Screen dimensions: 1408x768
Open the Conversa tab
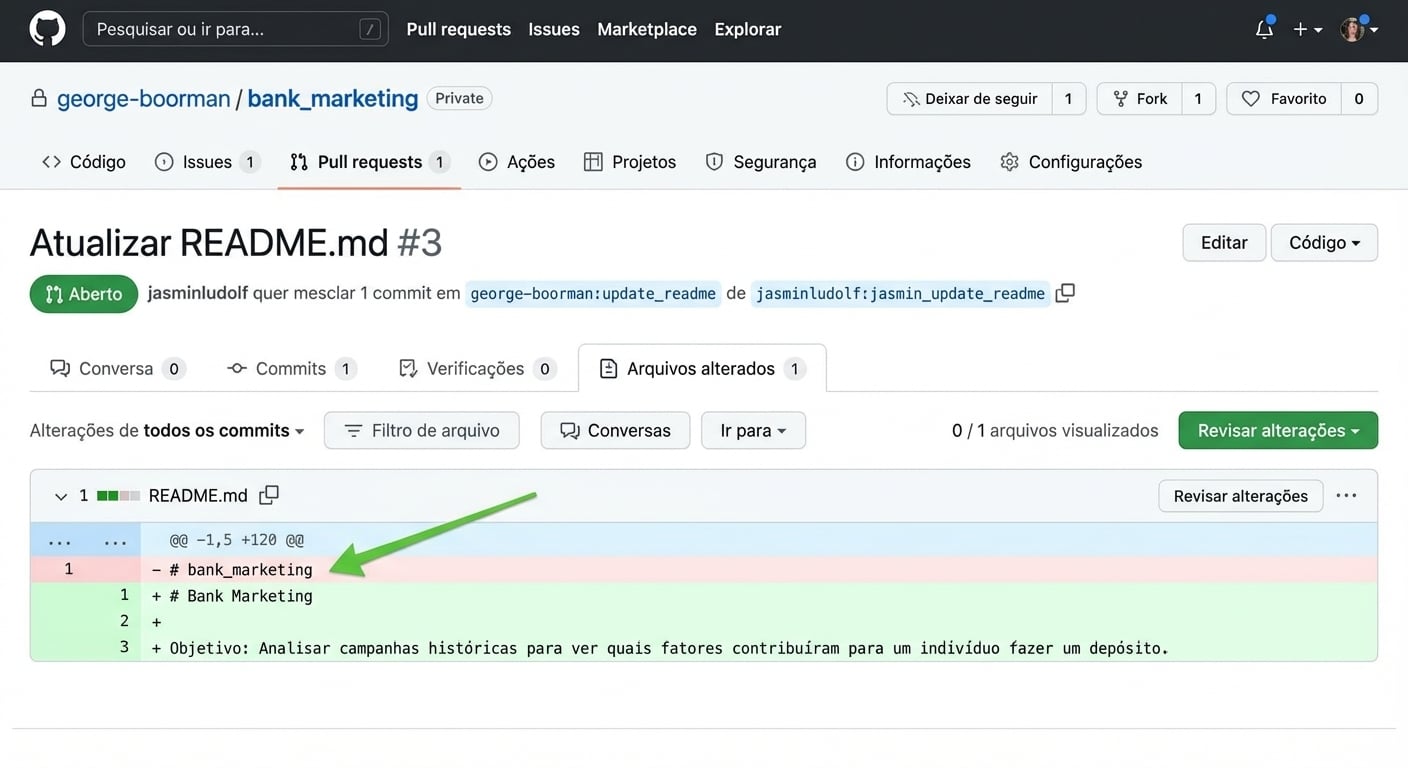point(117,369)
